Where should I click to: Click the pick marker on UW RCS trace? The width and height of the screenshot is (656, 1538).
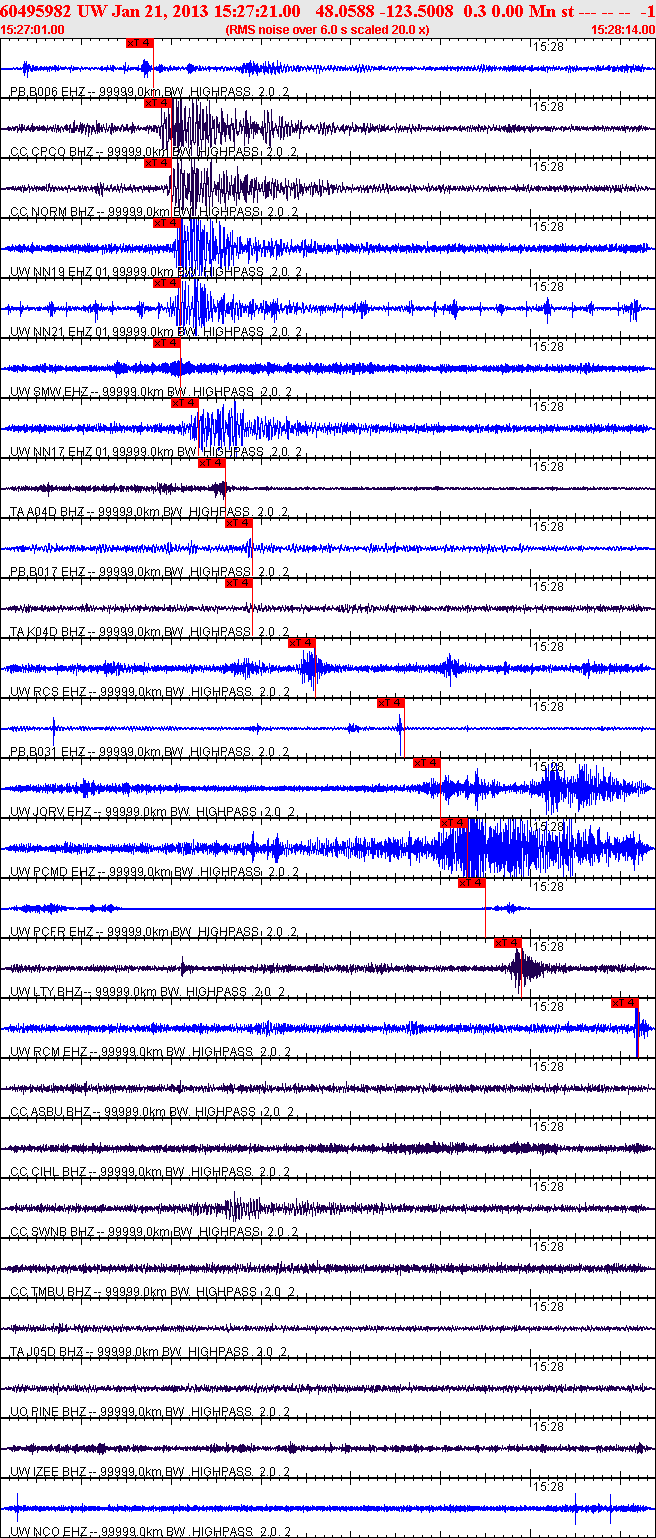[x=302, y=643]
